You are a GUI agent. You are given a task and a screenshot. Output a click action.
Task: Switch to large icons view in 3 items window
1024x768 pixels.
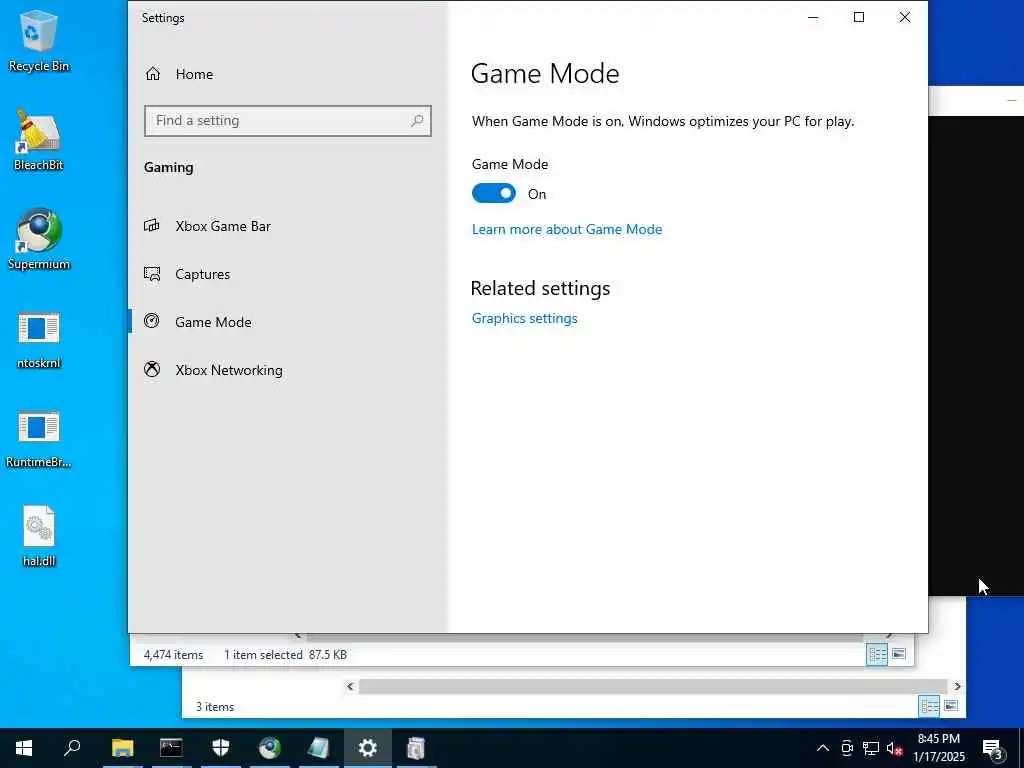(x=952, y=706)
